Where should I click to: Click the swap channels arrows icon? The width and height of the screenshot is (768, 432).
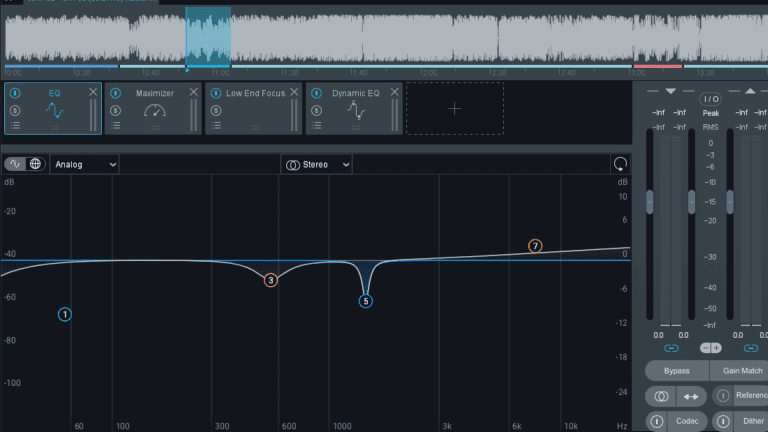691,396
